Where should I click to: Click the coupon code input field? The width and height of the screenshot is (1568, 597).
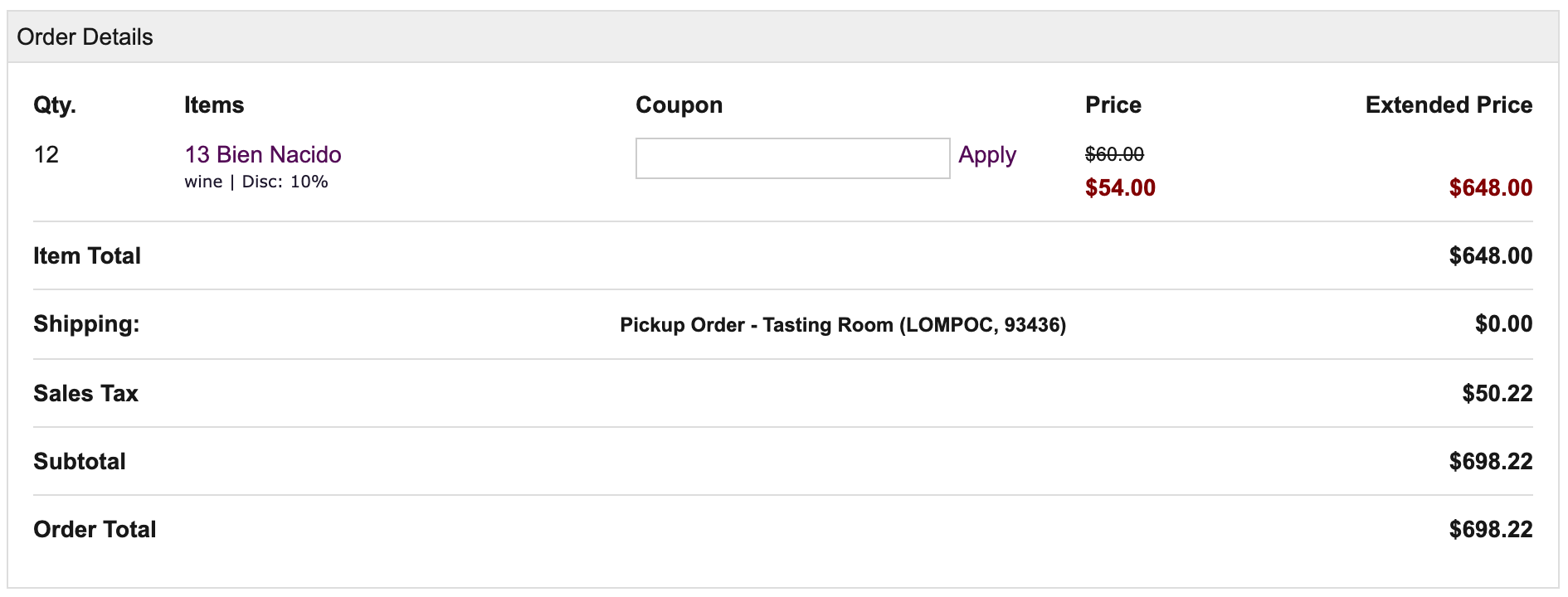point(792,158)
